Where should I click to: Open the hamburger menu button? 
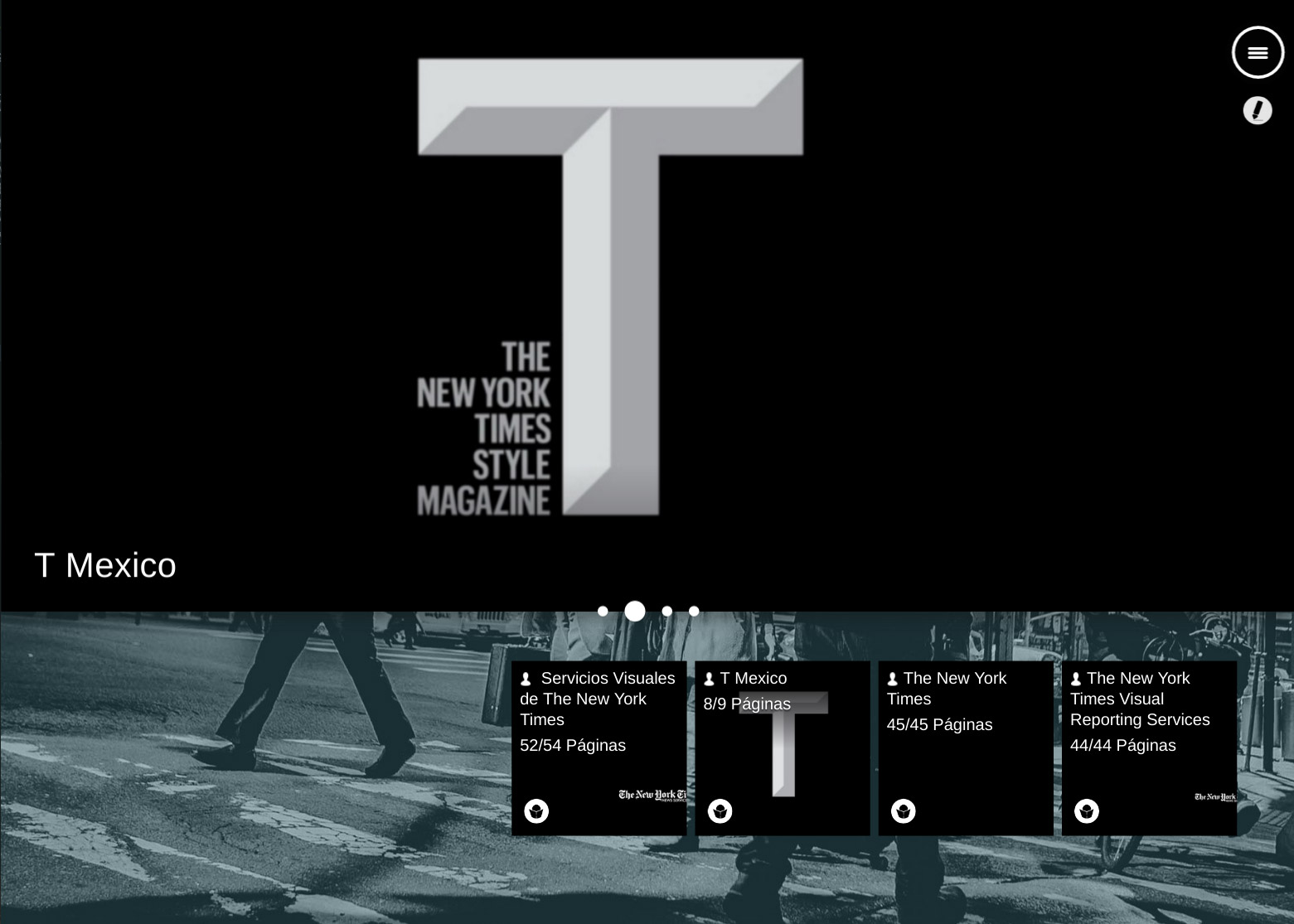(x=1258, y=53)
